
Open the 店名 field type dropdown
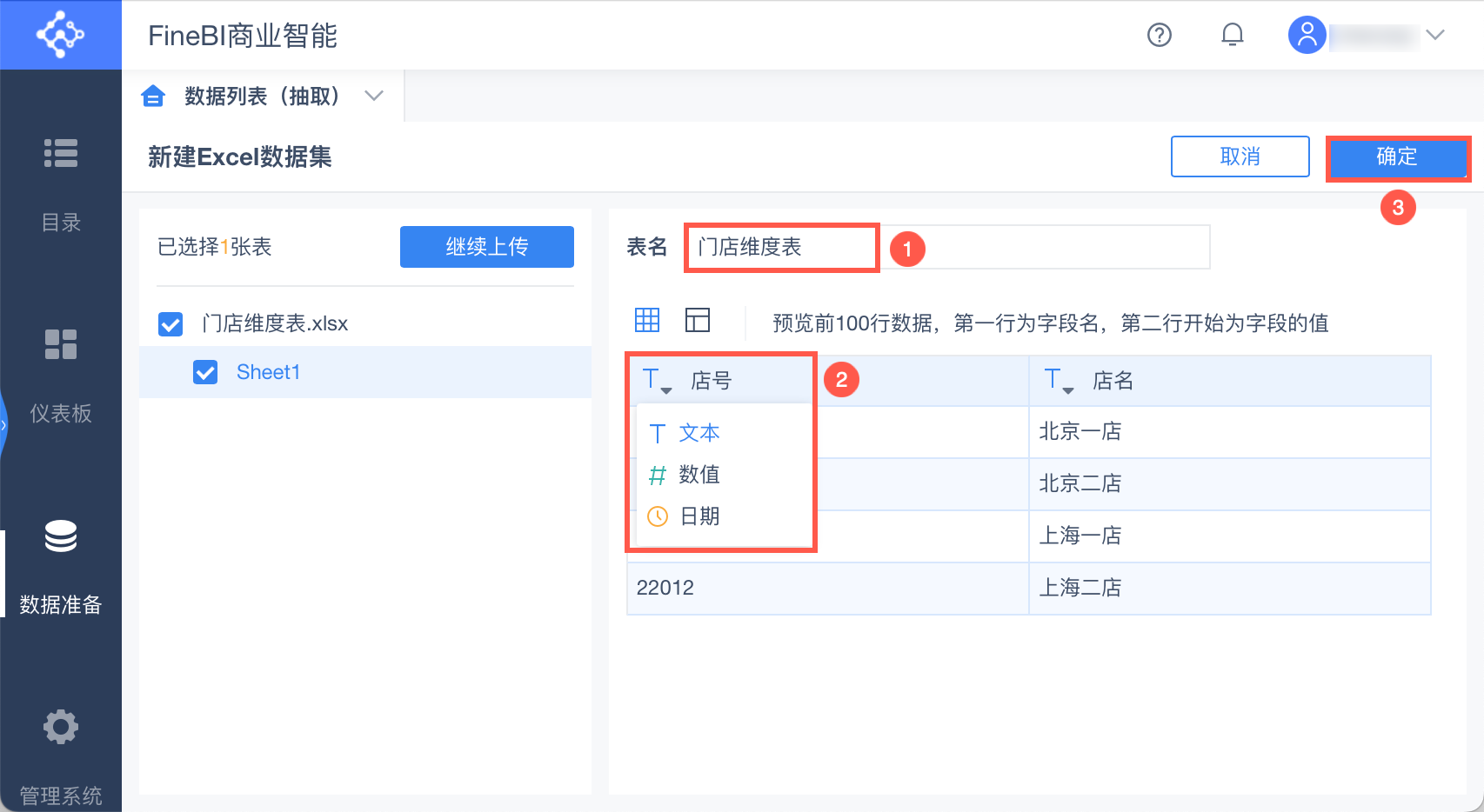(x=1059, y=381)
